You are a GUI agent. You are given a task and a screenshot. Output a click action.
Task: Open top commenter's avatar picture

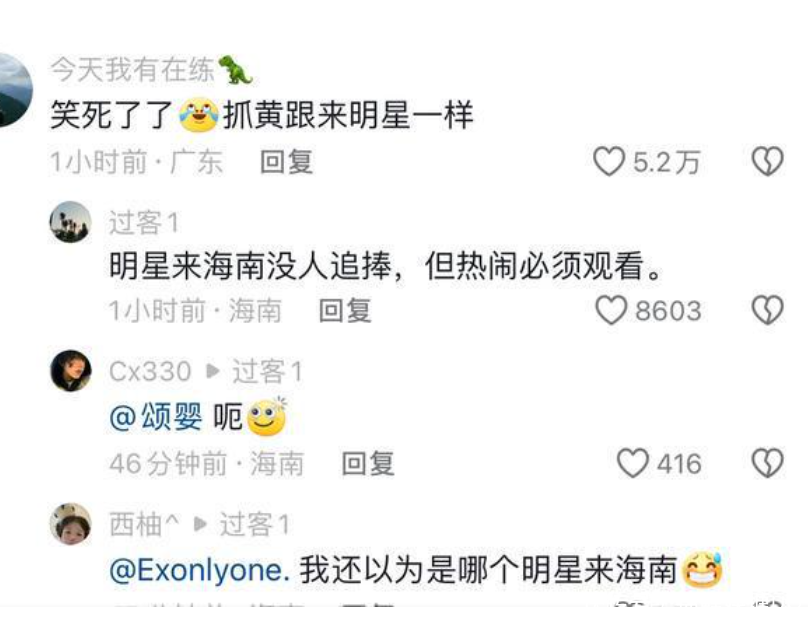tap(14, 89)
